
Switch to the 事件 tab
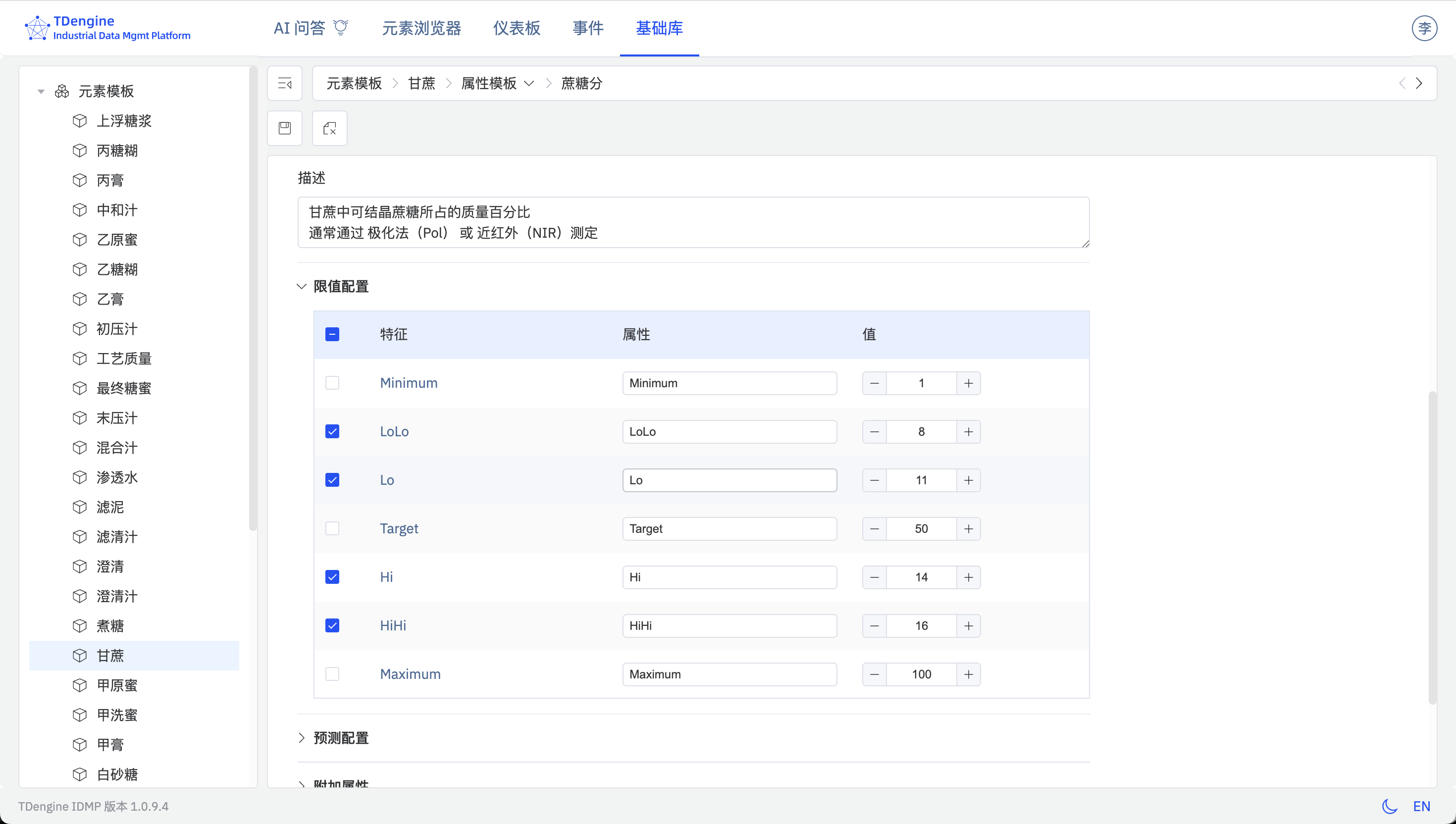pos(588,28)
